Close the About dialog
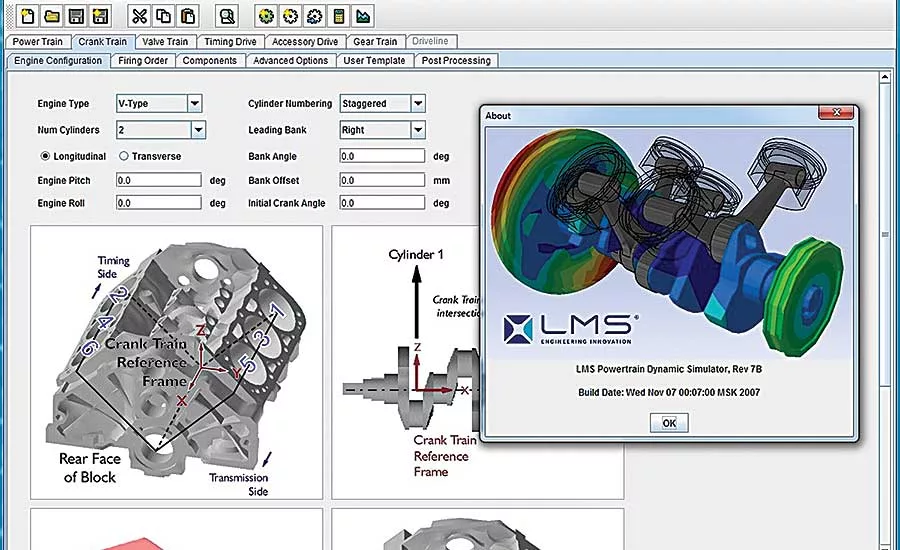The width and height of the screenshot is (900, 550). [836, 113]
